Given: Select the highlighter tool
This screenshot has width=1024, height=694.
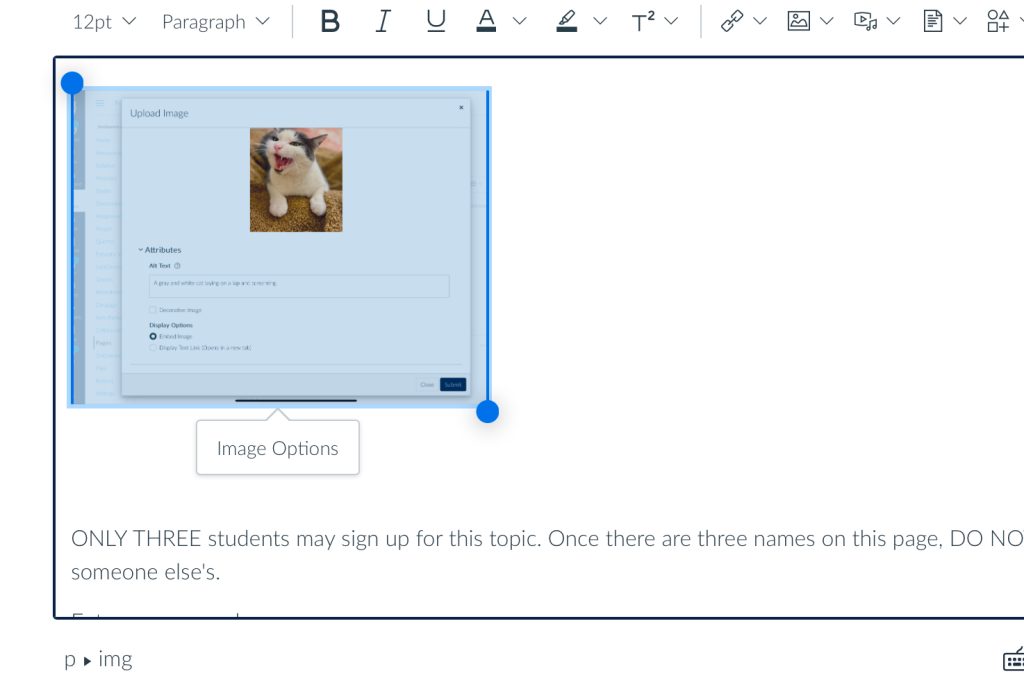Looking at the screenshot, I should pos(567,21).
